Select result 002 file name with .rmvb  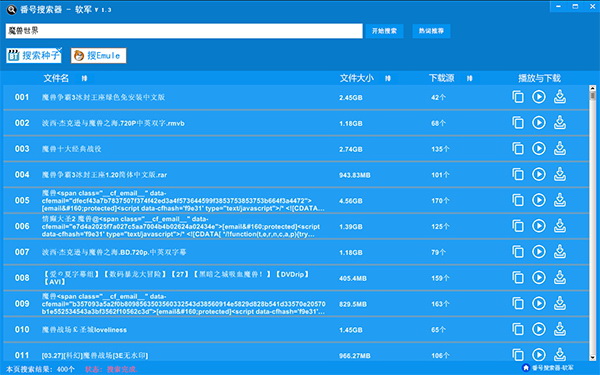113,123
